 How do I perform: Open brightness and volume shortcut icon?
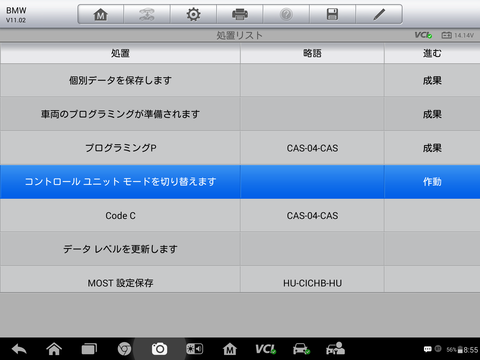(195, 349)
